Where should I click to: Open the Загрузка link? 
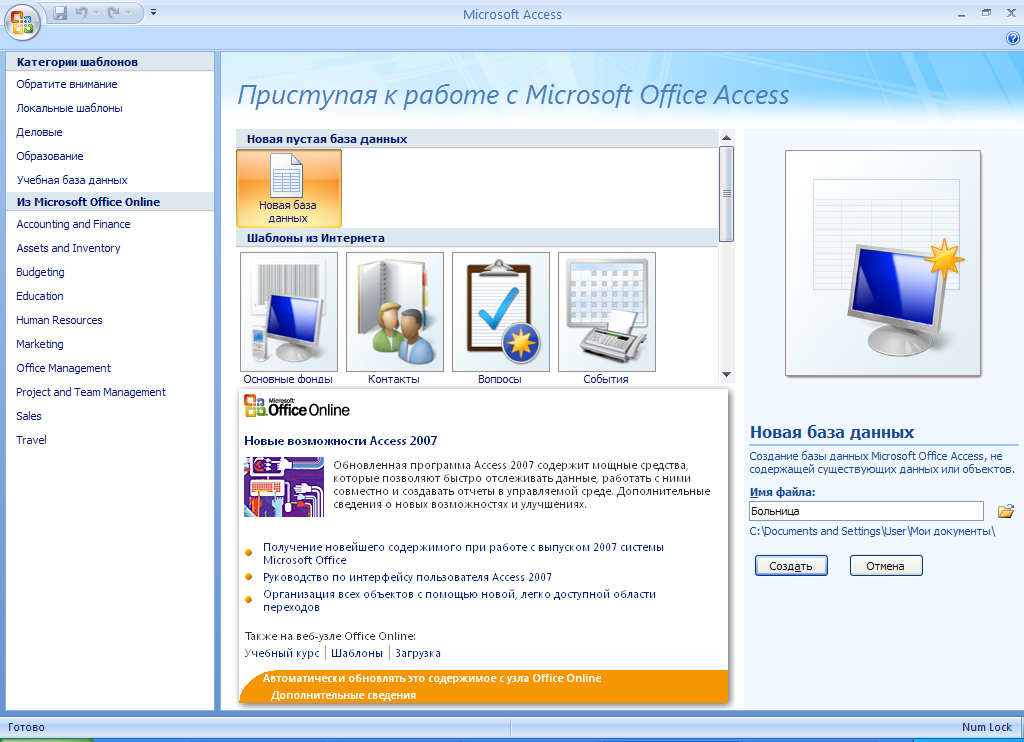[x=418, y=653]
